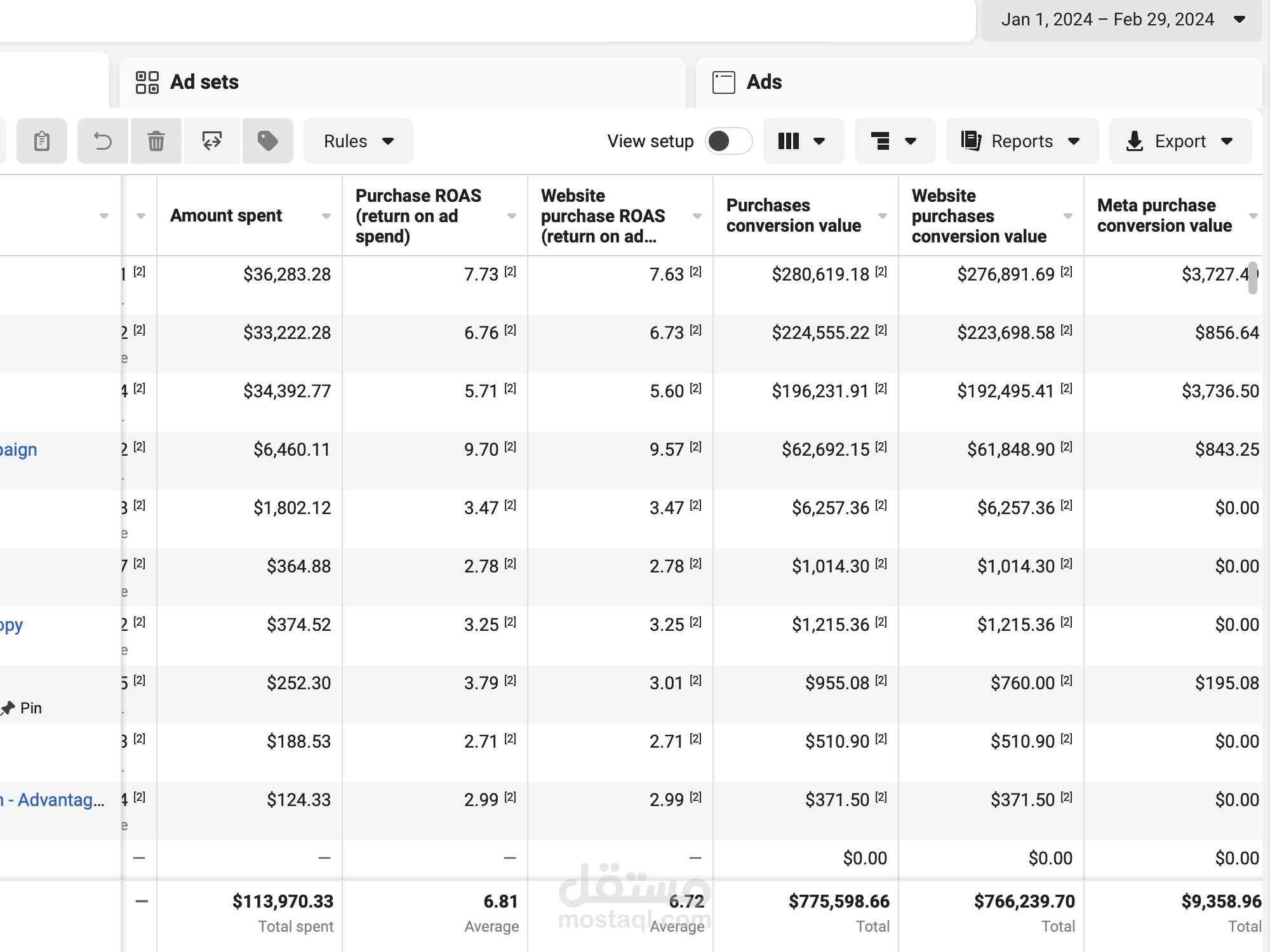Click the clipboard paste icon

pos(42,141)
